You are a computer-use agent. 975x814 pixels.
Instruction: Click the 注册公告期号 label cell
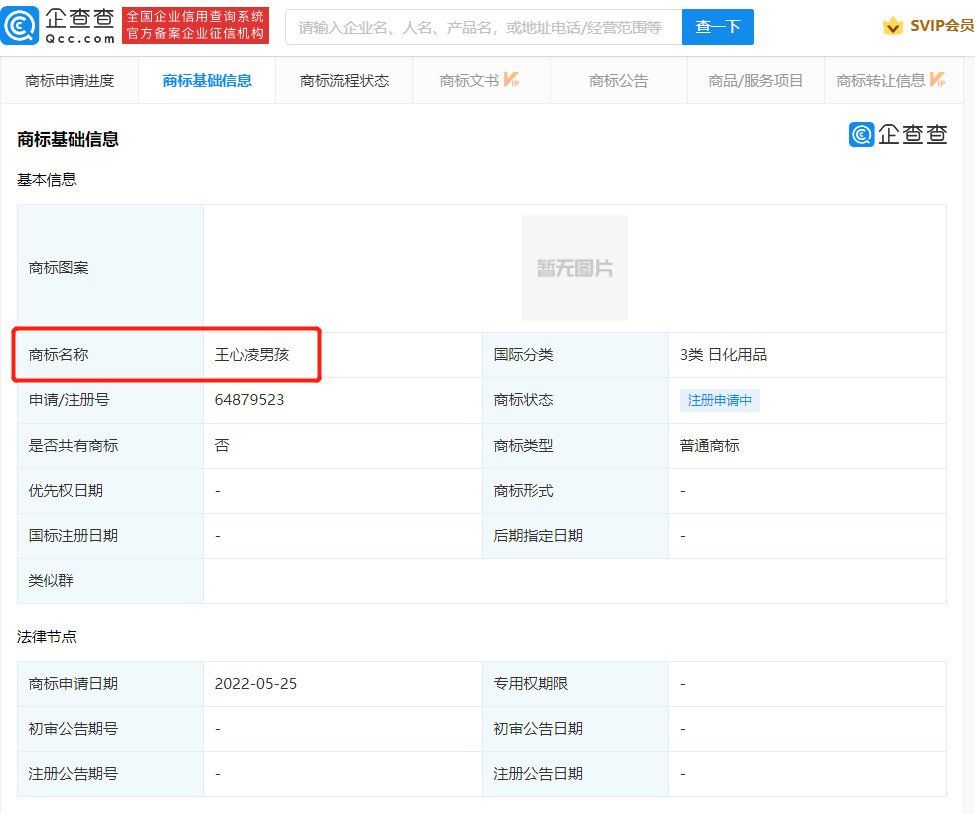click(110, 774)
